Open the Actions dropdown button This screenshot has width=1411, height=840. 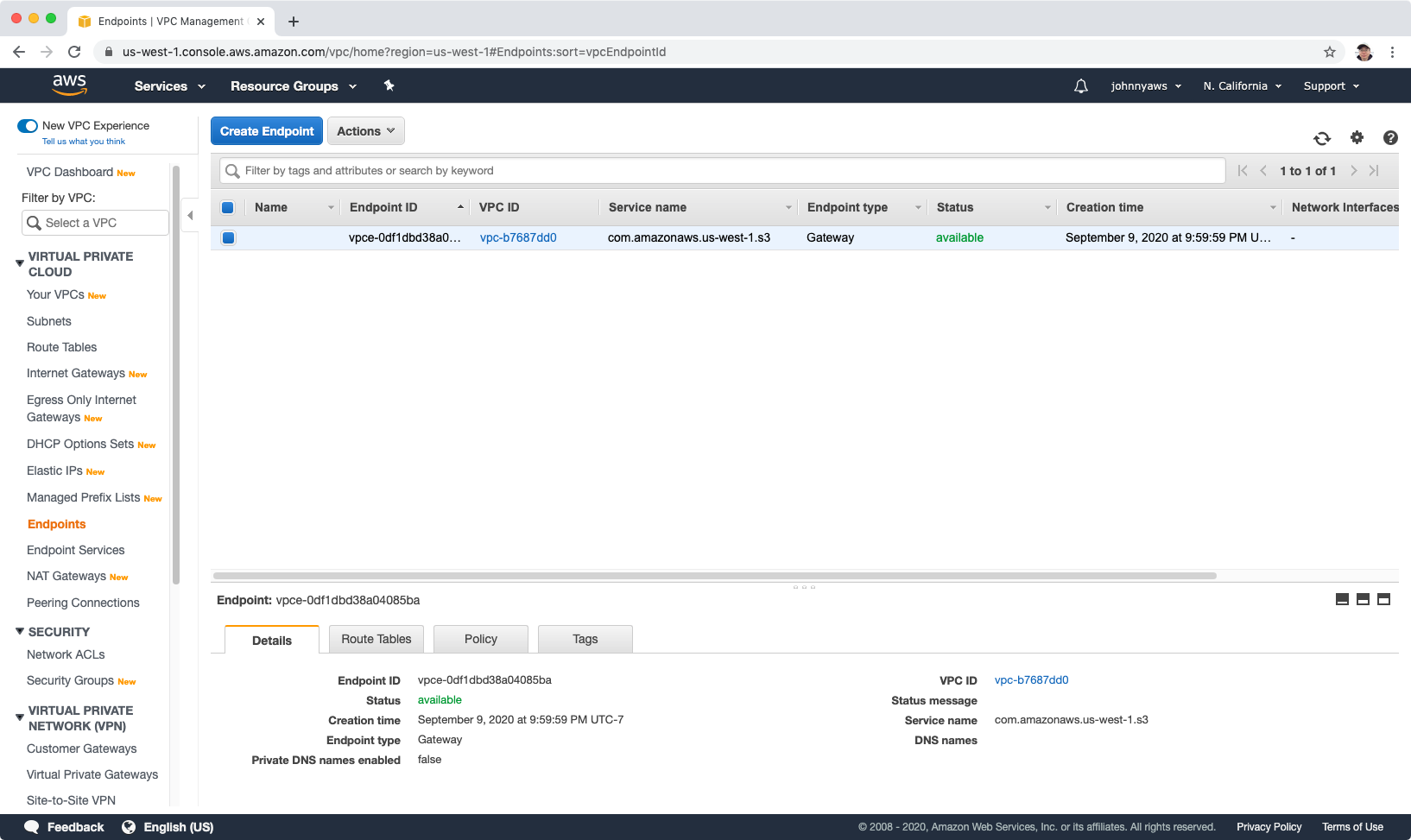(x=366, y=131)
